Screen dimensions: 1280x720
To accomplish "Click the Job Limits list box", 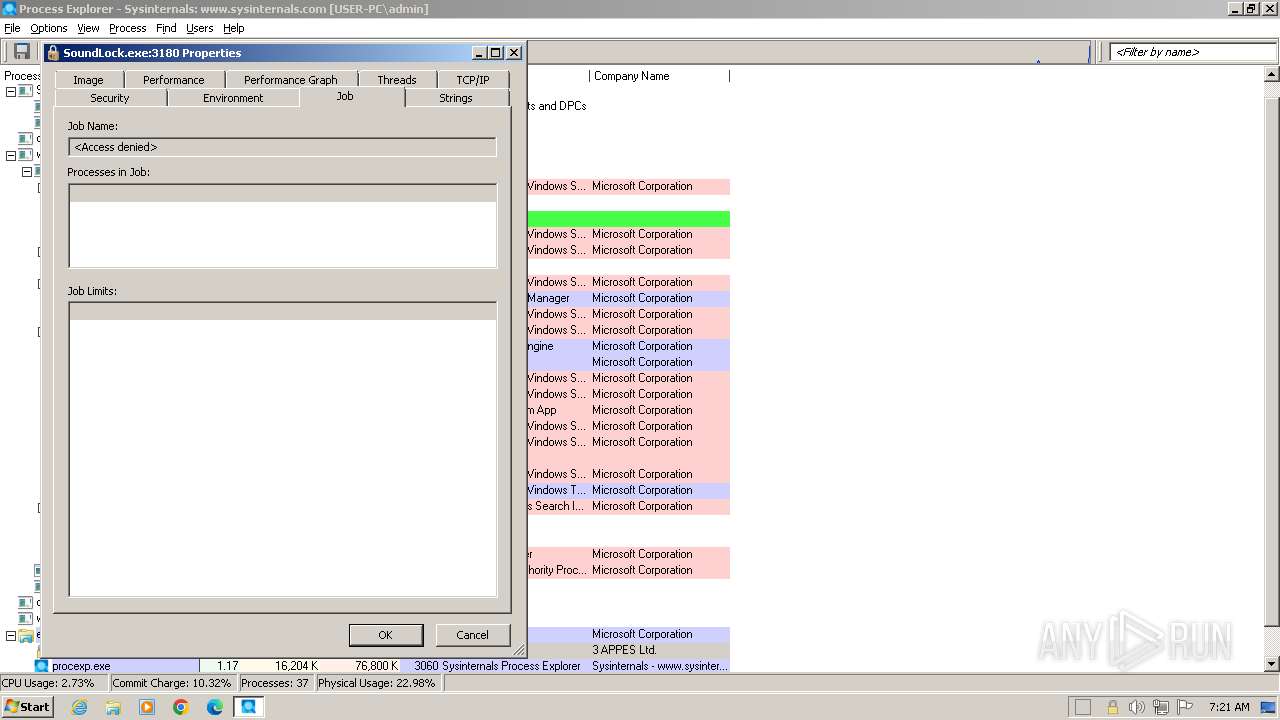I will (282, 449).
